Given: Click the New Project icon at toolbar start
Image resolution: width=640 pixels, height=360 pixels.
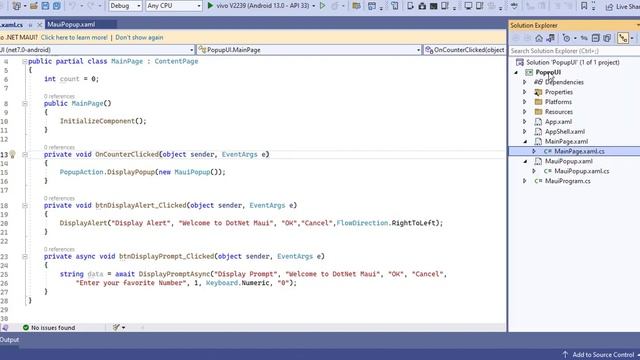Looking at the screenshot, I should (x=17, y=6).
